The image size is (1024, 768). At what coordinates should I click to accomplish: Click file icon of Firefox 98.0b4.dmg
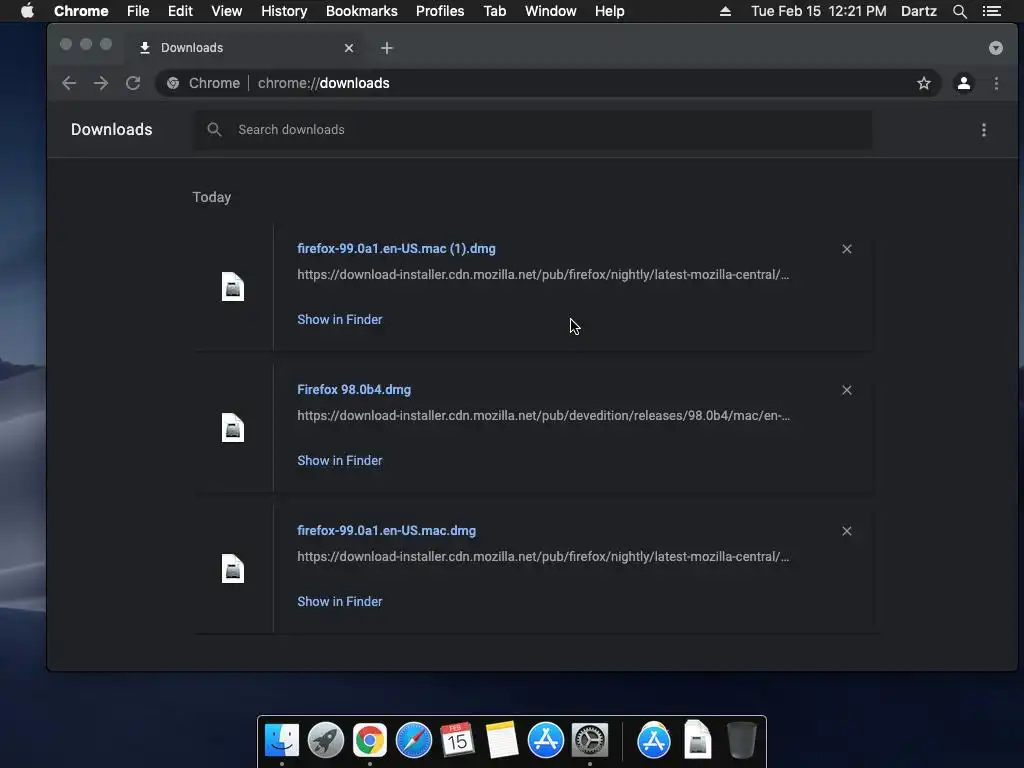[x=232, y=428]
